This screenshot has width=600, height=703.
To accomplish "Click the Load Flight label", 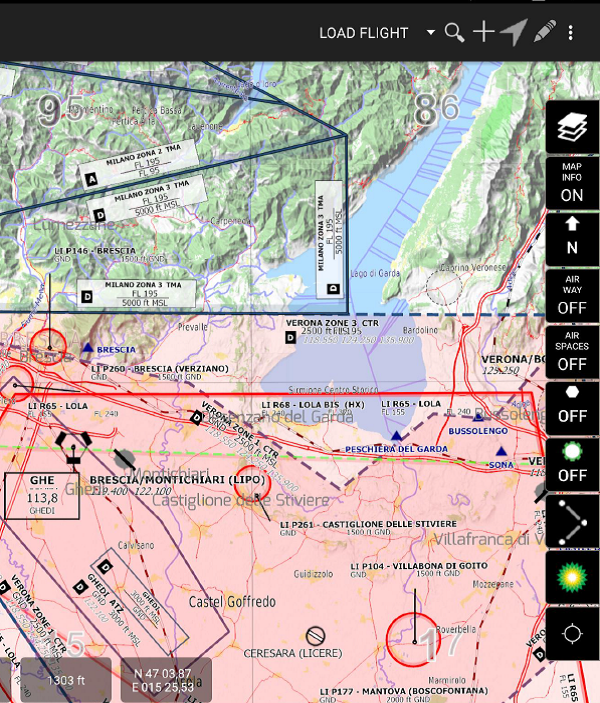I will click(363, 32).
